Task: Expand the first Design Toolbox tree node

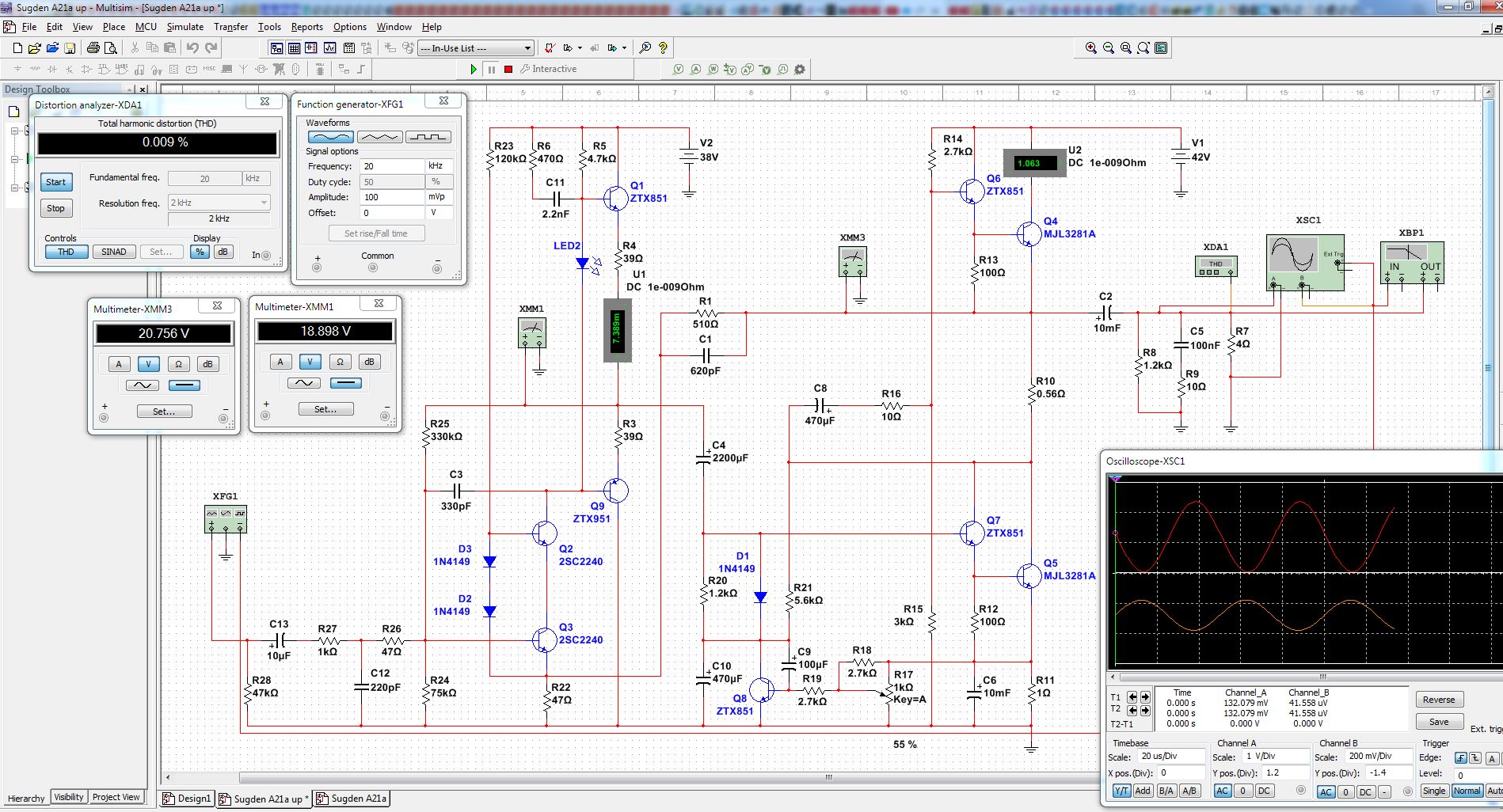Action: pyautogui.click(x=15, y=131)
